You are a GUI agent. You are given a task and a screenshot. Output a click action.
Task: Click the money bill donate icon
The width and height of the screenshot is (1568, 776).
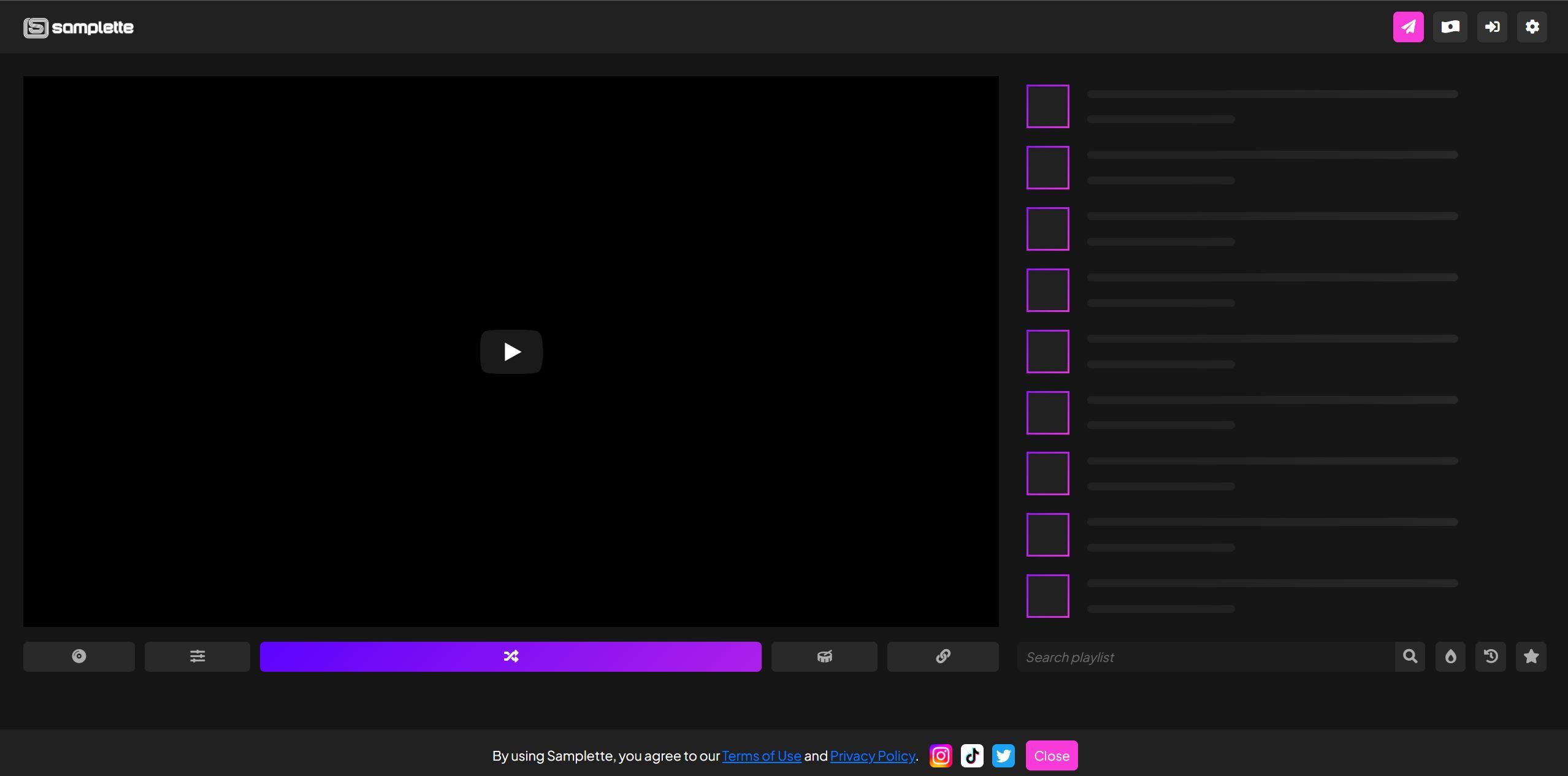tap(1450, 27)
